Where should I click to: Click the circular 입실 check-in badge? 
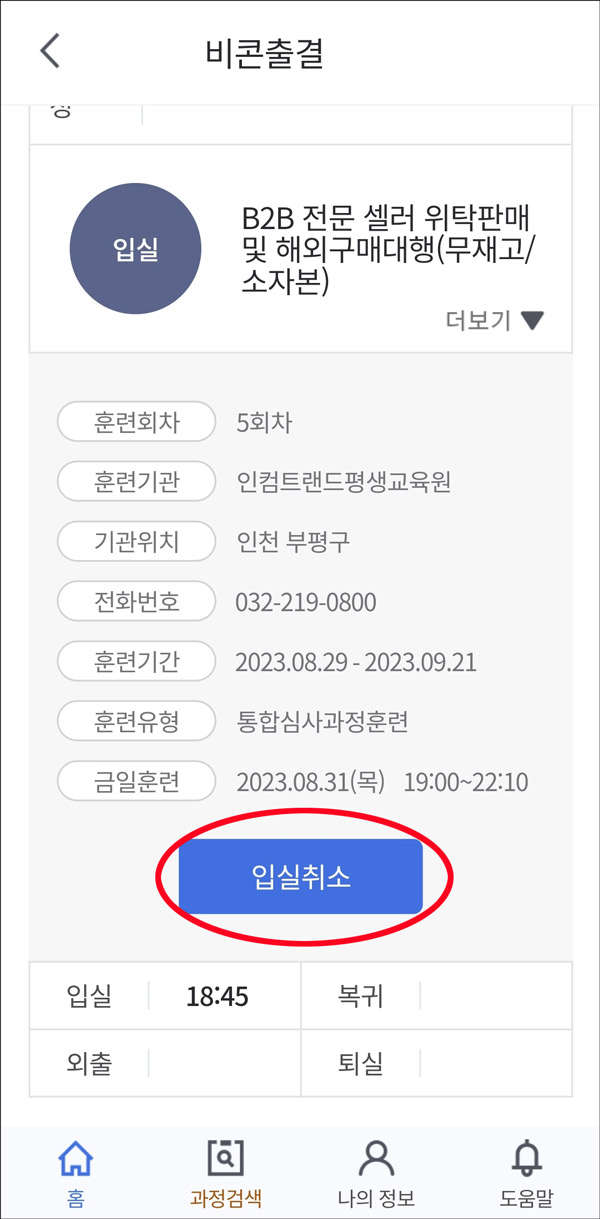pyautogui.click(x=135, y=248)
